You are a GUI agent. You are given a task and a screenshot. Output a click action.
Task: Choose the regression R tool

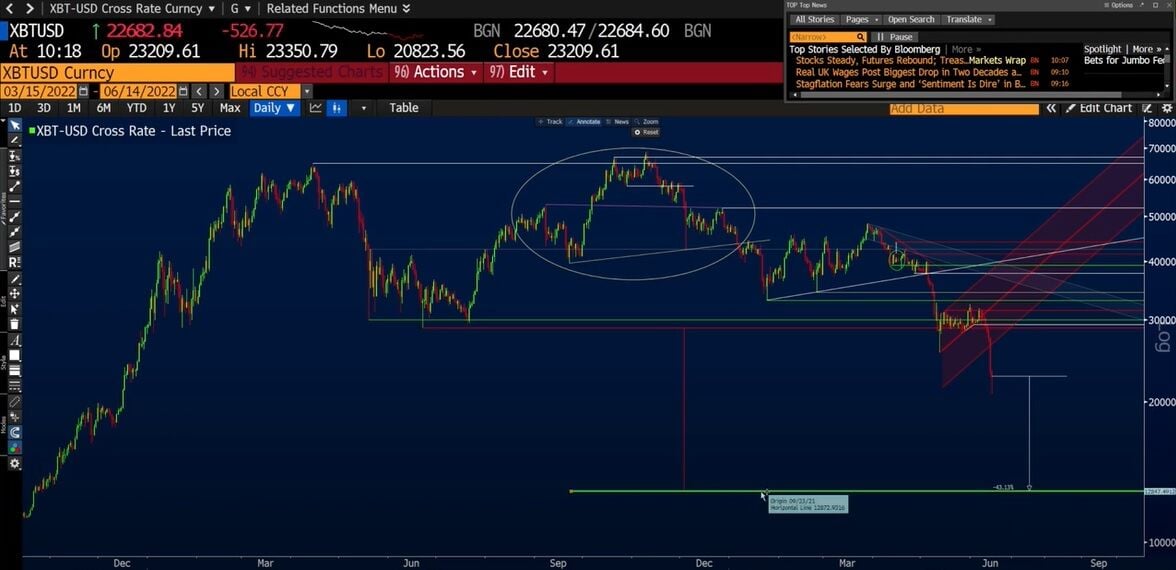tap(15, 262)
